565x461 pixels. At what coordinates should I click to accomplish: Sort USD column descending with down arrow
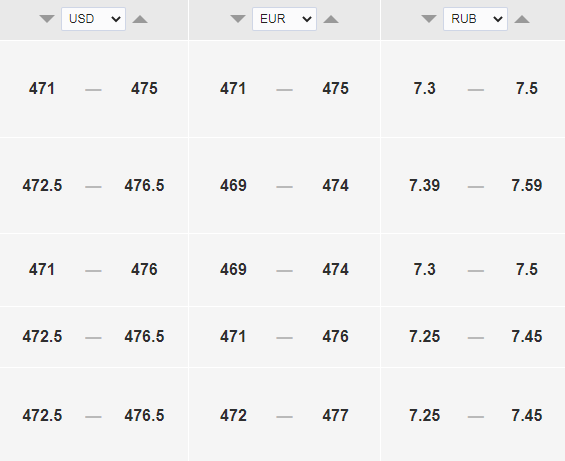(x=47, y=19)
